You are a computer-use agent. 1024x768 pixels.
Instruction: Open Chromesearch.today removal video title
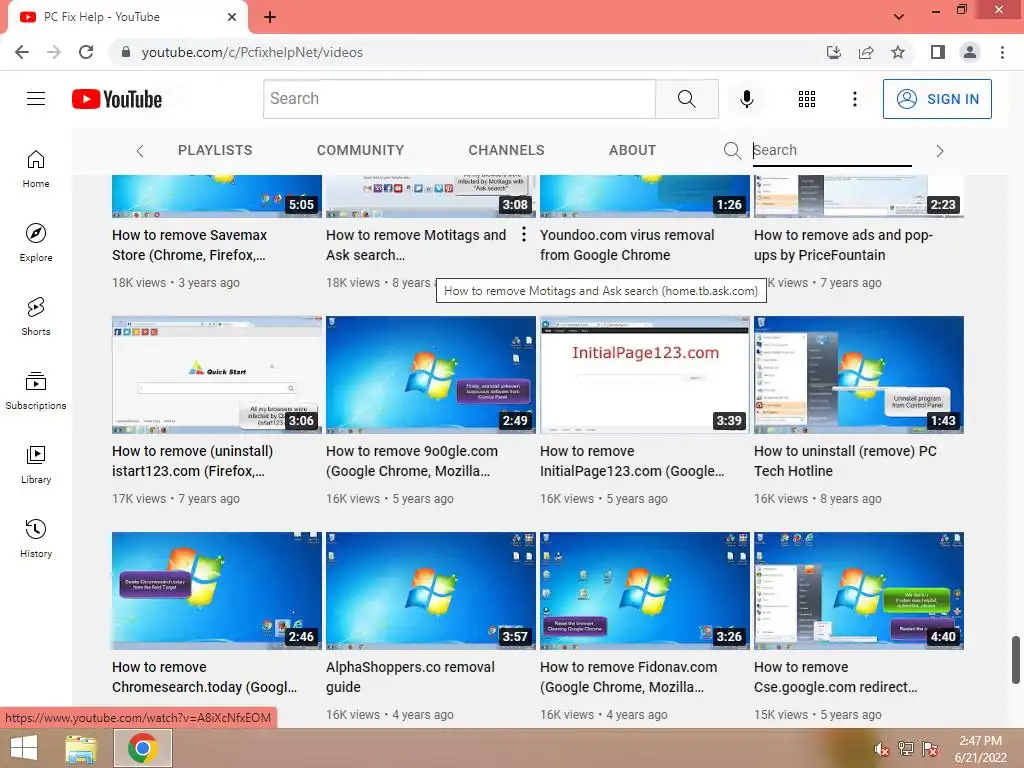point(204,677)
